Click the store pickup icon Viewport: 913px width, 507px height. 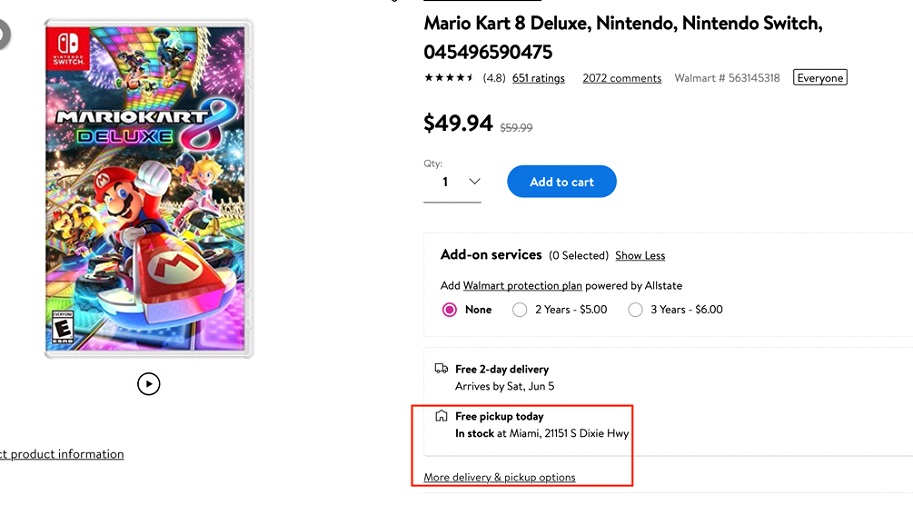pyautogui.click(x=441, y=416)
